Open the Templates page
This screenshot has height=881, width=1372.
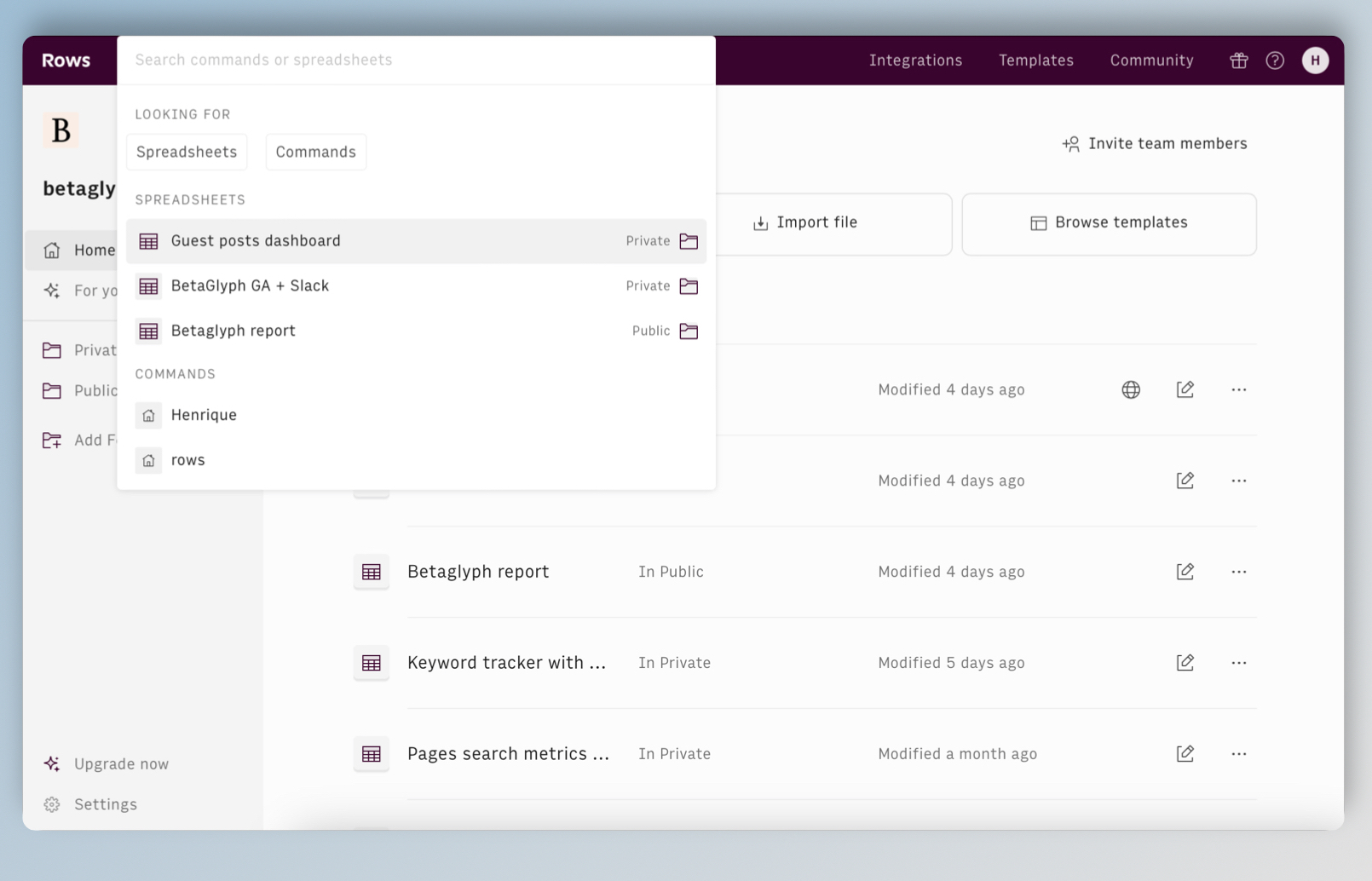coord(1036,60)
